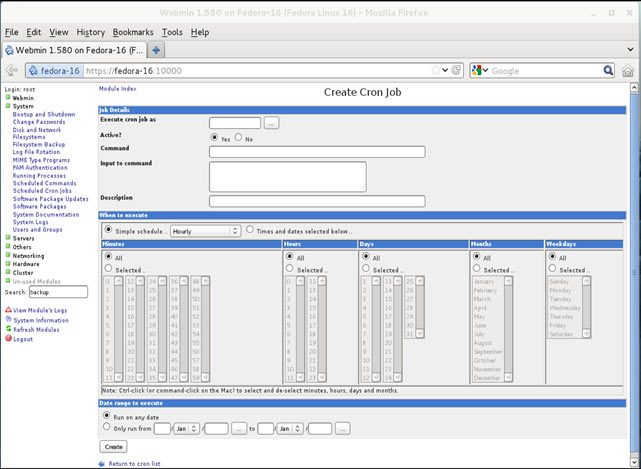This screenshot has height=469, width=641.
Task: Select Simple schedule radio button
Action: point(108,229)
